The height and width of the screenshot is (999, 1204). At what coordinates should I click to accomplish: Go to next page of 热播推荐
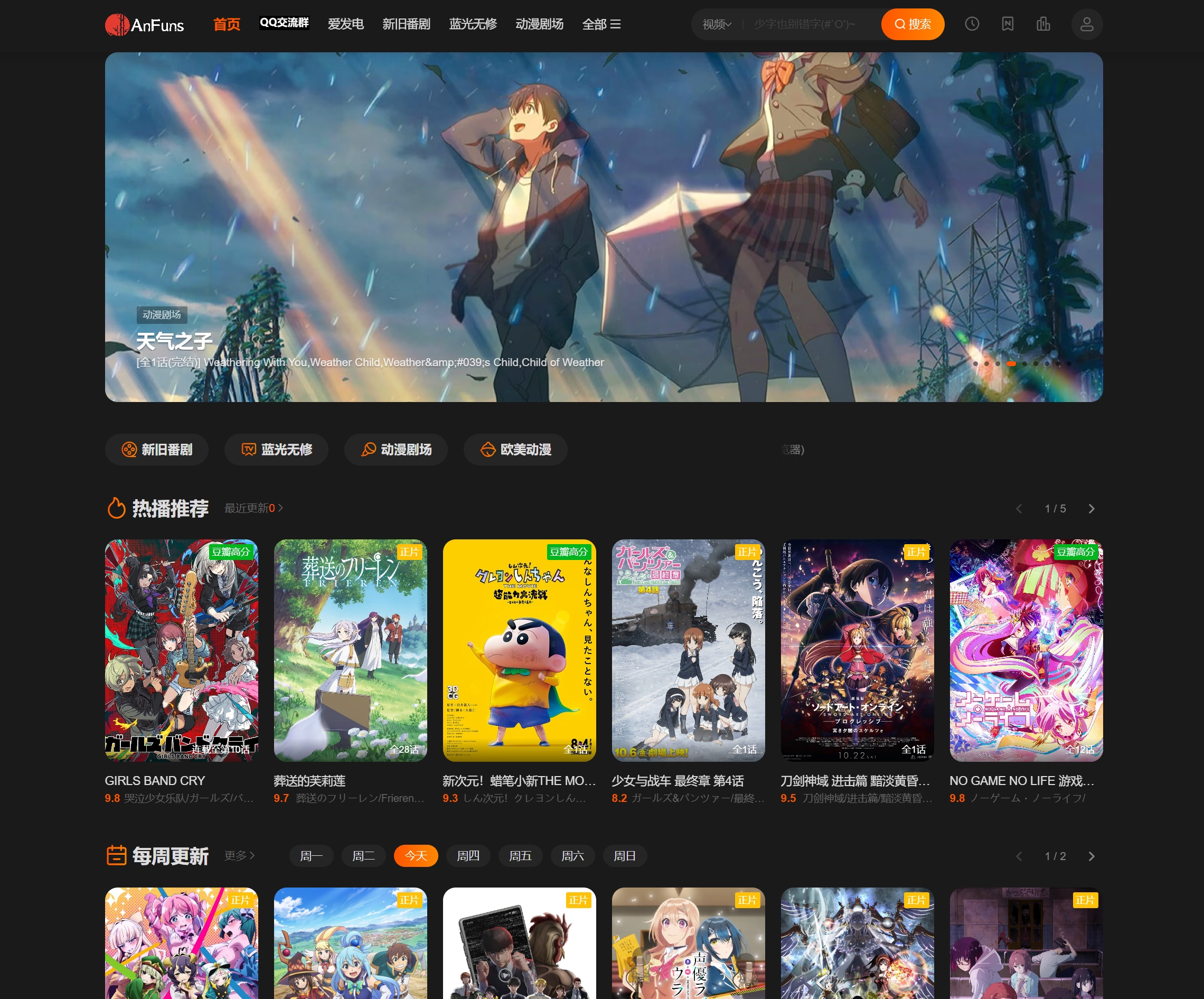1091,509
